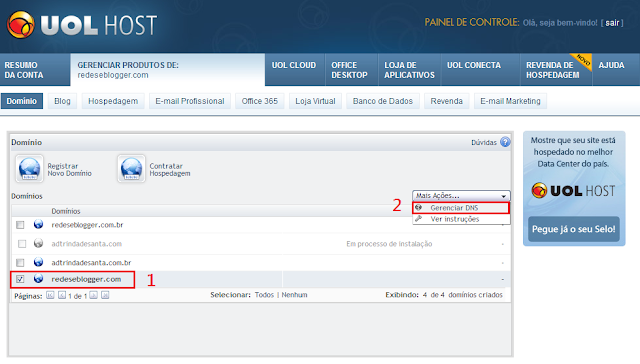This screenshot has height=364, width=640.
Task: Switch to the E-mail Profissional tab
Action: pos(190,101)
